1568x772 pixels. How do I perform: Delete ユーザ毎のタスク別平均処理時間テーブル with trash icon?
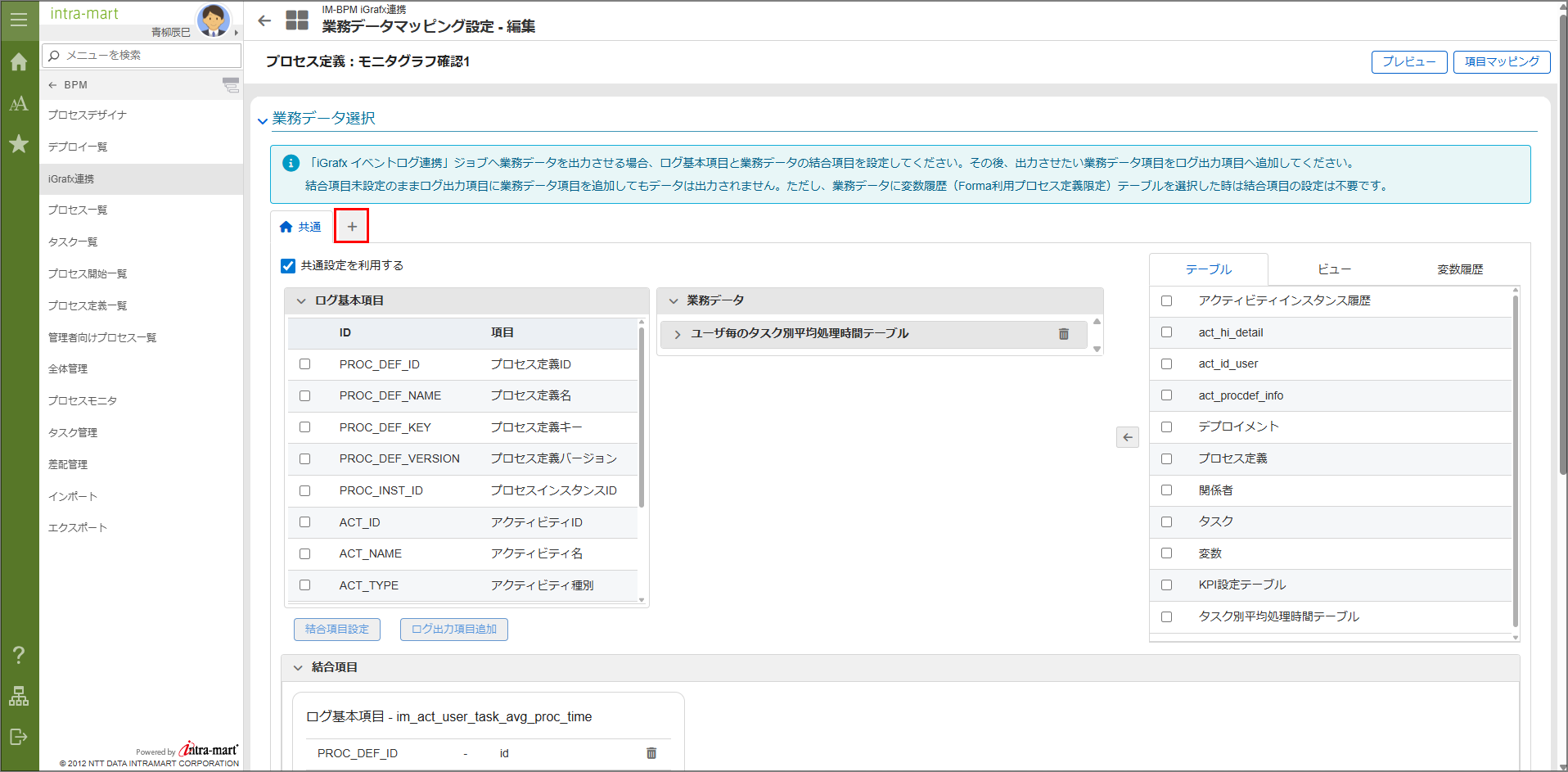[x=1063, y=334]
